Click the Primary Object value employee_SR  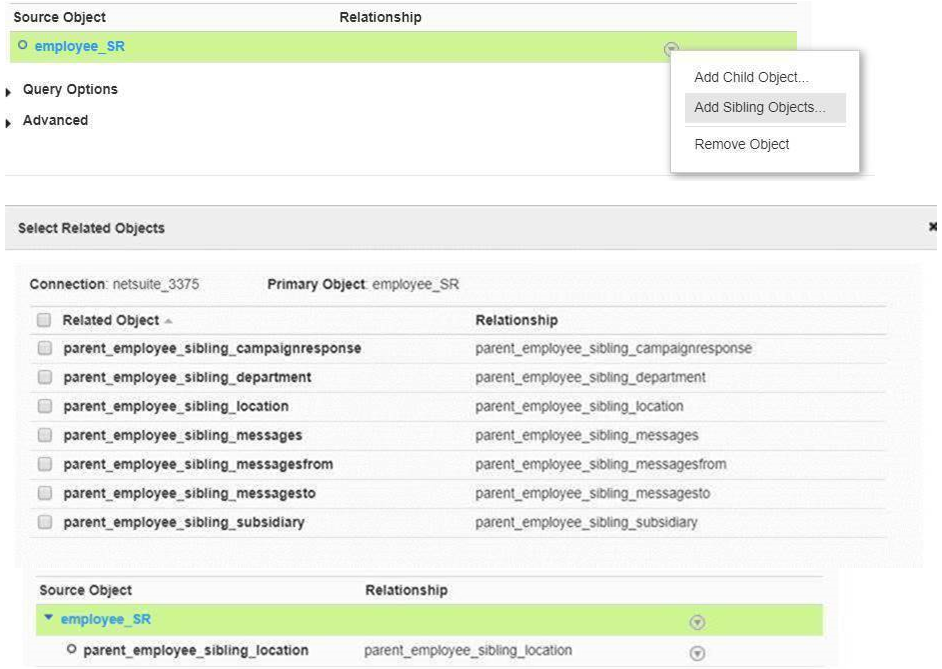[416, 284]
